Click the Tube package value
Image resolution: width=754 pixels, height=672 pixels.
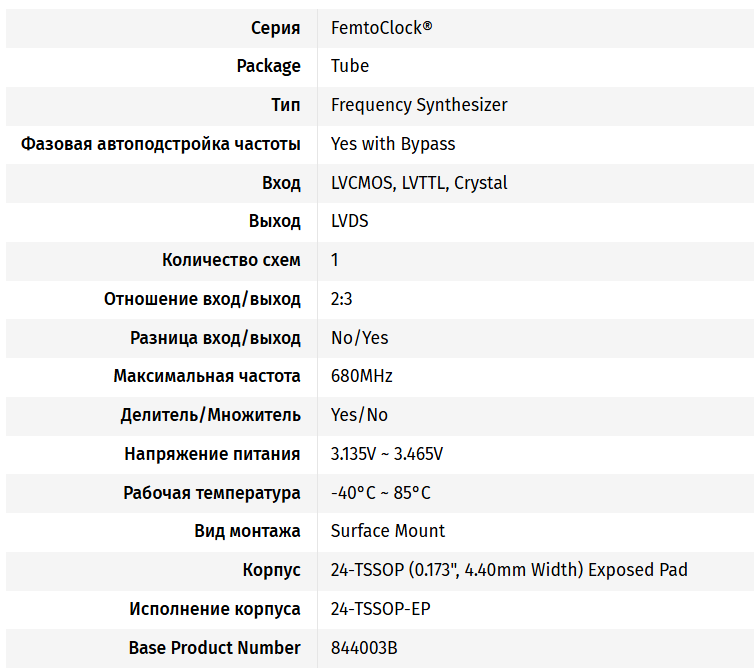coord(350,66)
